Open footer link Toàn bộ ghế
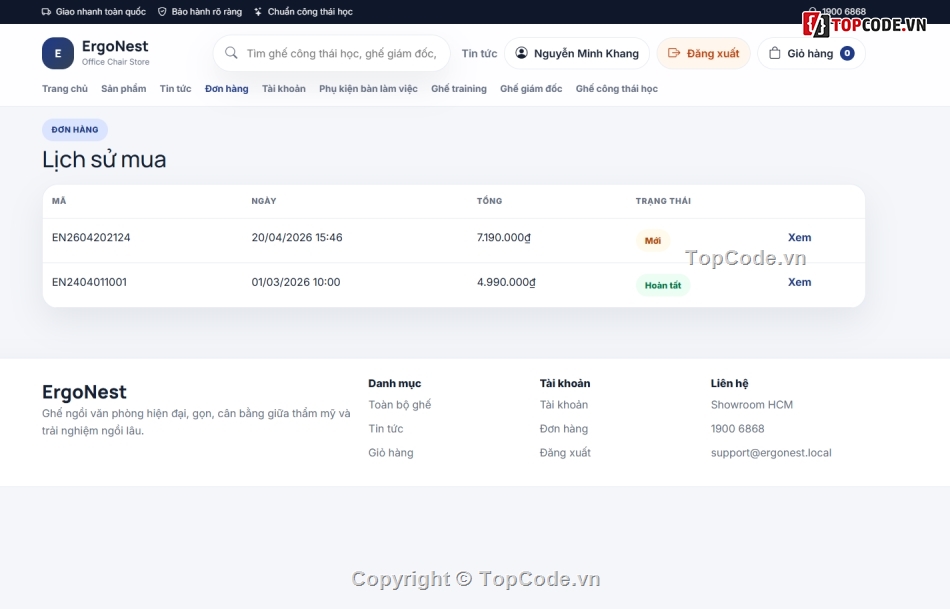The image size is (950, 609). [x=400, y=405]
